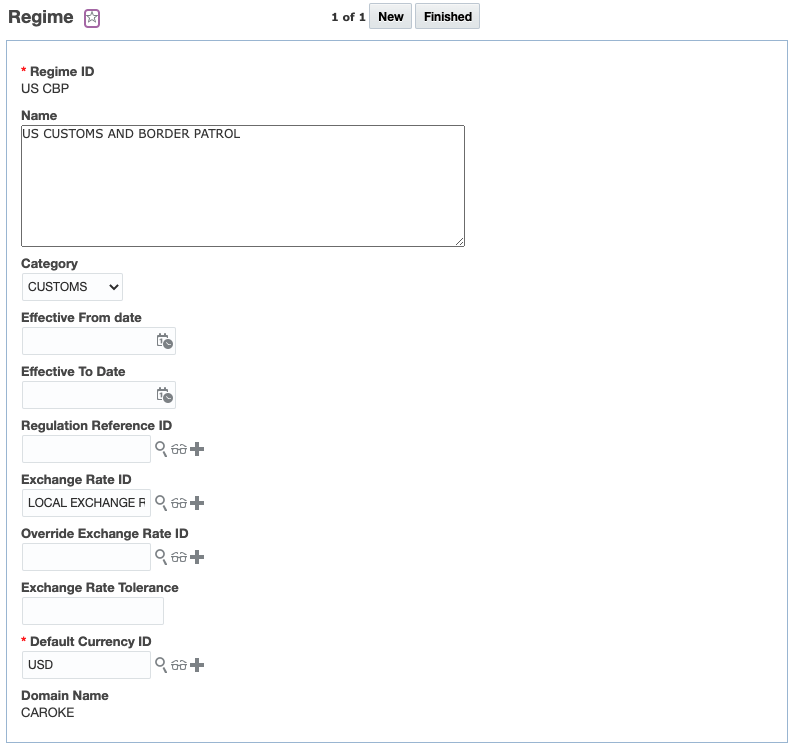This screenshot has height=747, width=792.
Task: Click the Regime page heading
Action: coord(41,17)
